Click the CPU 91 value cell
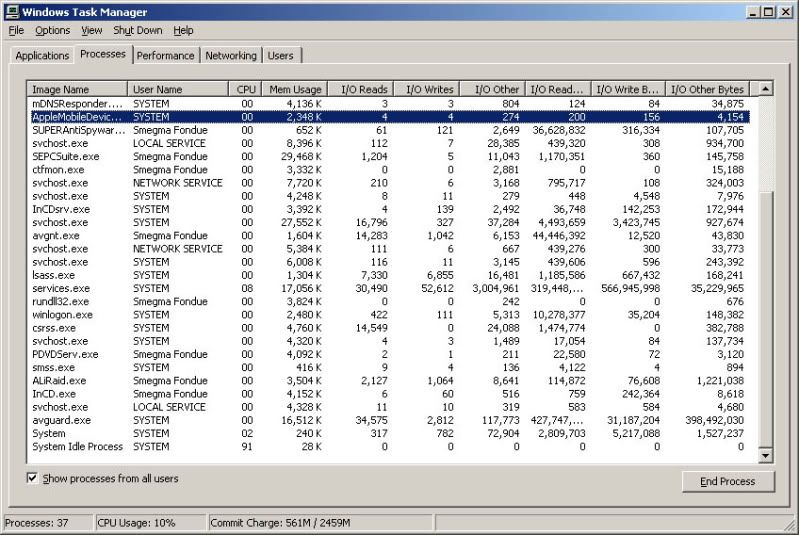This screenshot has height=535, width=799. click(247, 446)
